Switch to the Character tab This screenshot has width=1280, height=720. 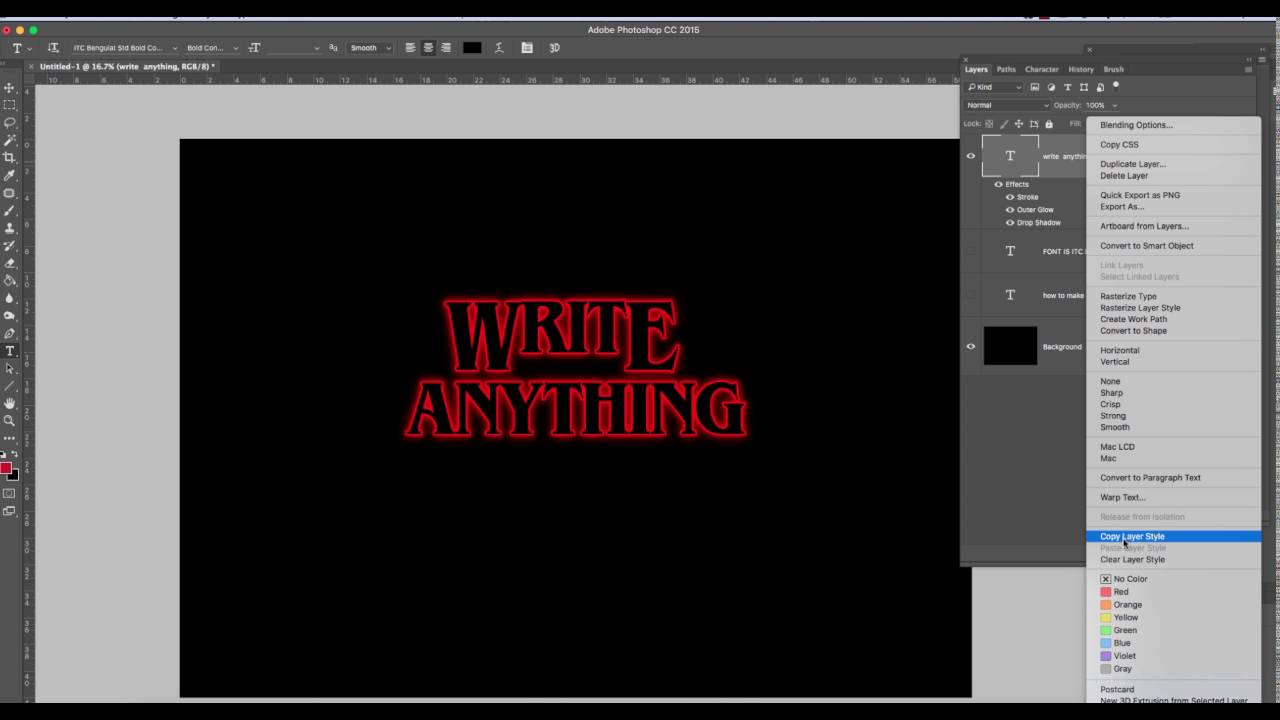click(x=1041, y=69)
